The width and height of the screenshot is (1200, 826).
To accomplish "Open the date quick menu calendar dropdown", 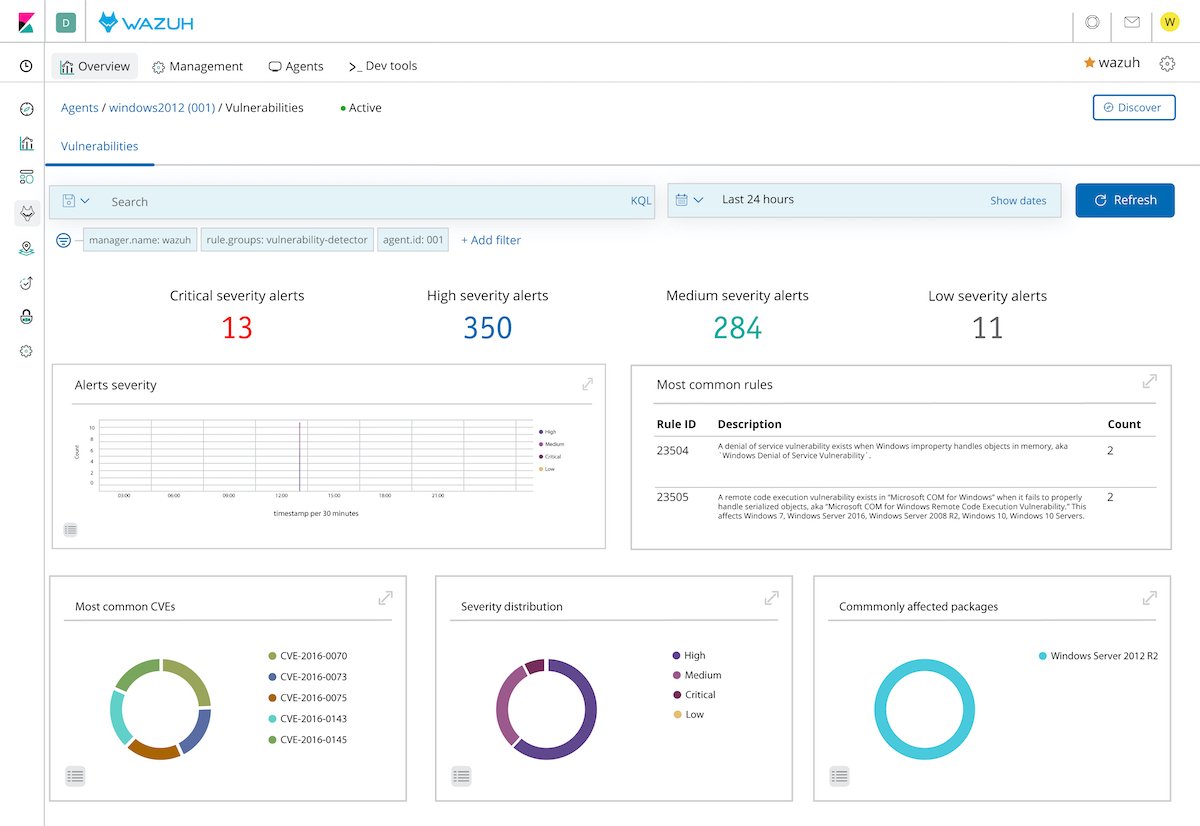I will tap(689, 200).
